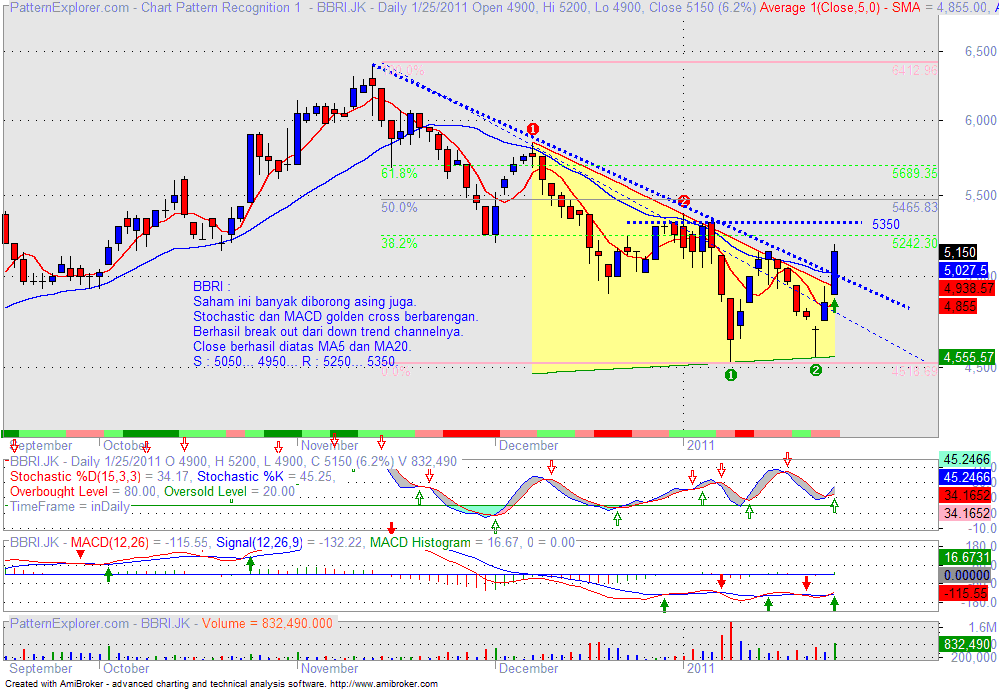Viewport: 999px width, 690px height.
Task: Click the 61.8% Fibonacci level label
Action: (399, 173)
